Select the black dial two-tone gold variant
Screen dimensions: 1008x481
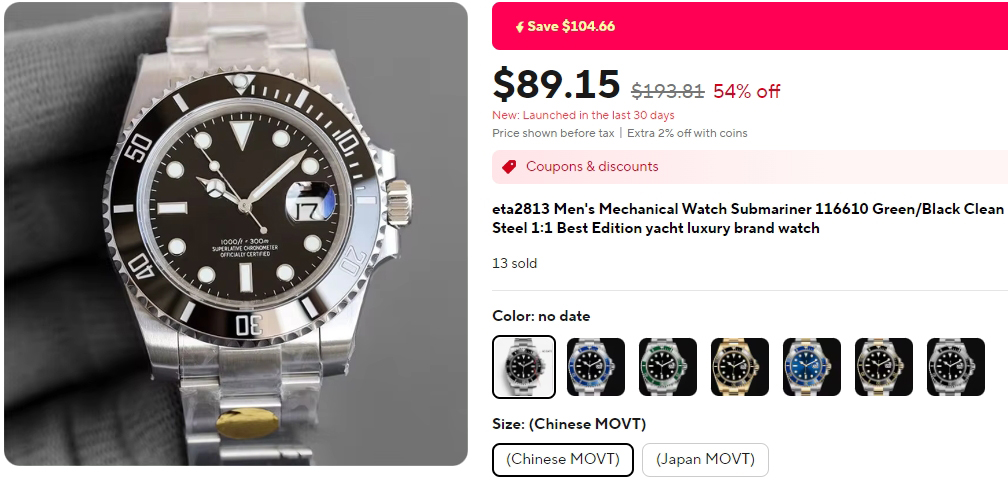[x=884, y=366]
